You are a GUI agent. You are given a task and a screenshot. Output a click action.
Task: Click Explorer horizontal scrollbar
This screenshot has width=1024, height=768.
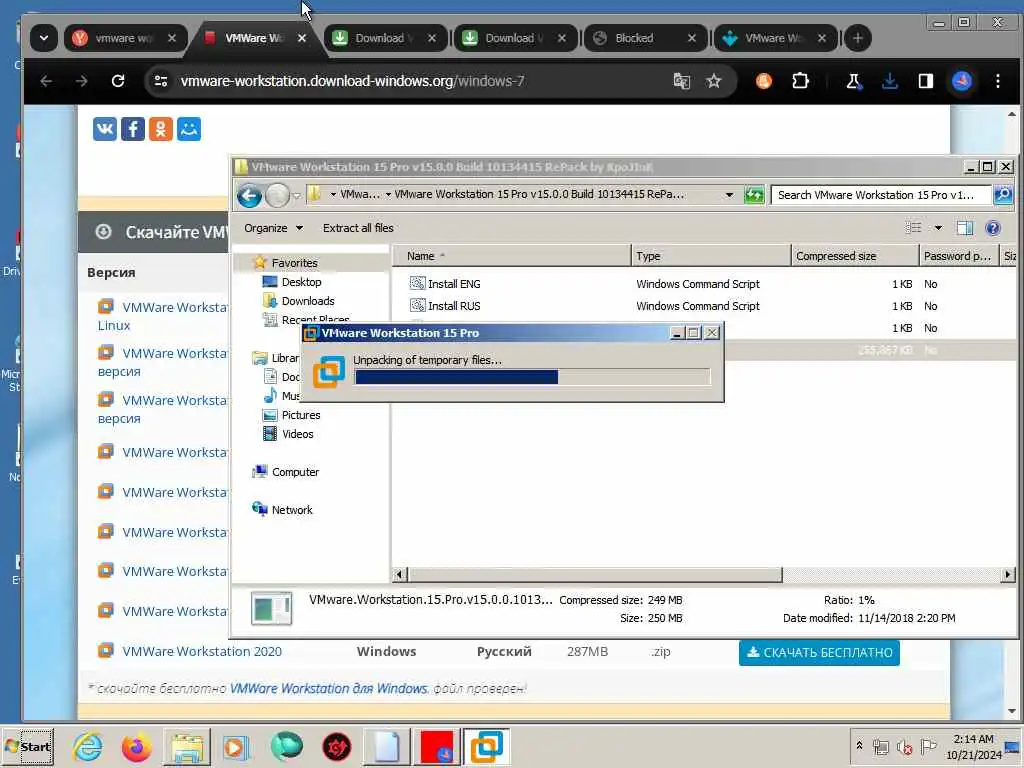[595, 575]
